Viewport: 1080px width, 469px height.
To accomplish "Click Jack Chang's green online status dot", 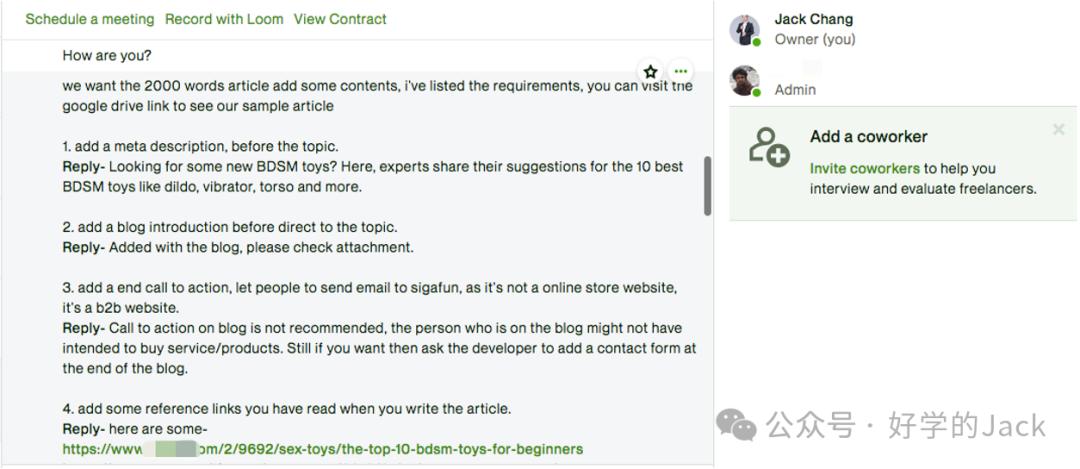I will [x=757, y=42].
